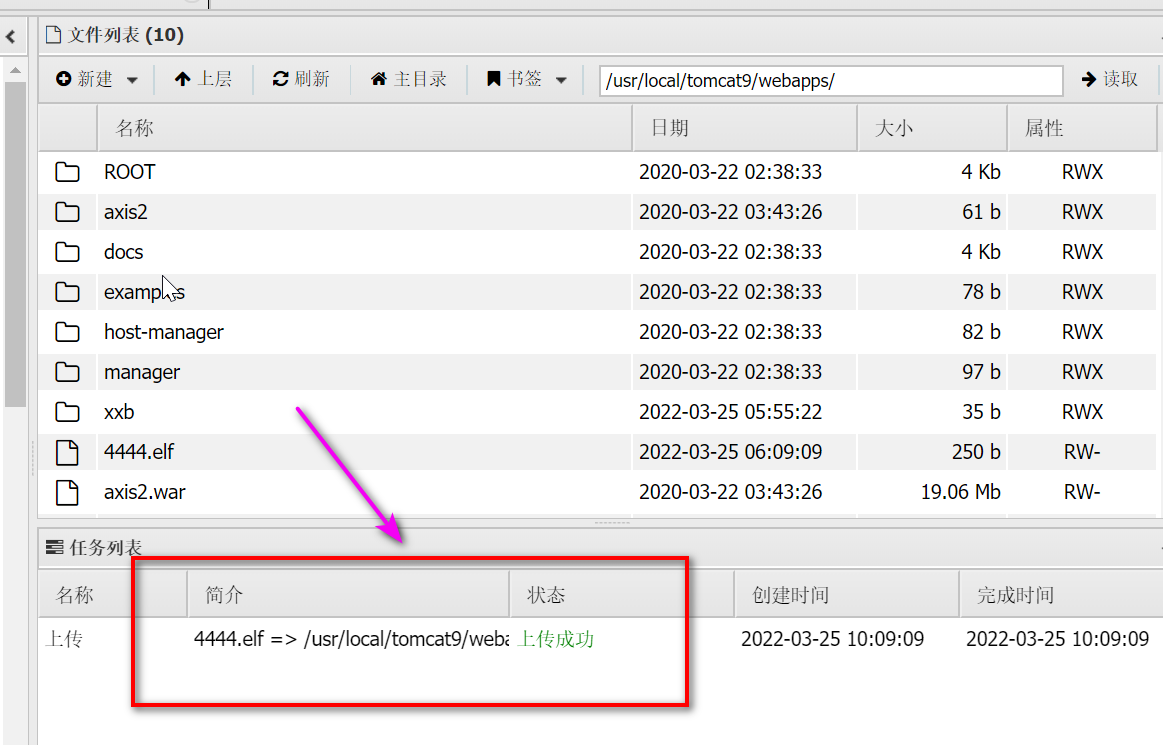1163x745 pixels.
Task: Click the manager folder name
Action: click(x=142, y=372)
